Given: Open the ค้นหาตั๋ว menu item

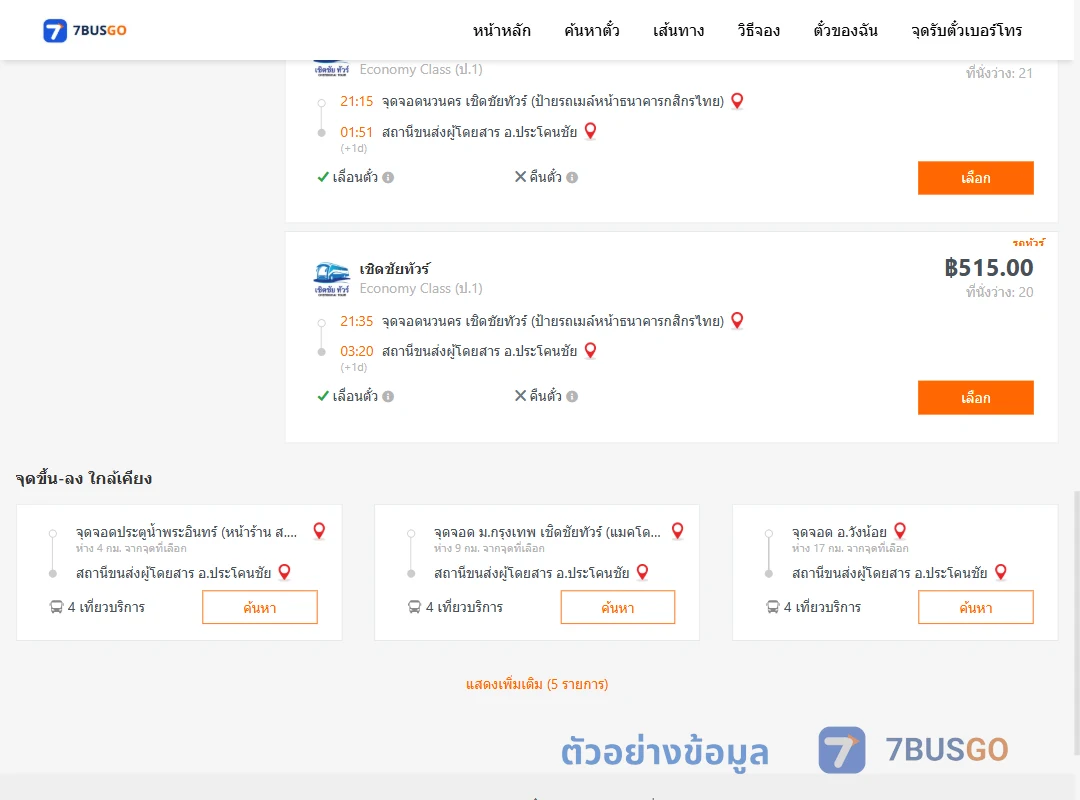Looking at the screenshot, I should (592, 31).
